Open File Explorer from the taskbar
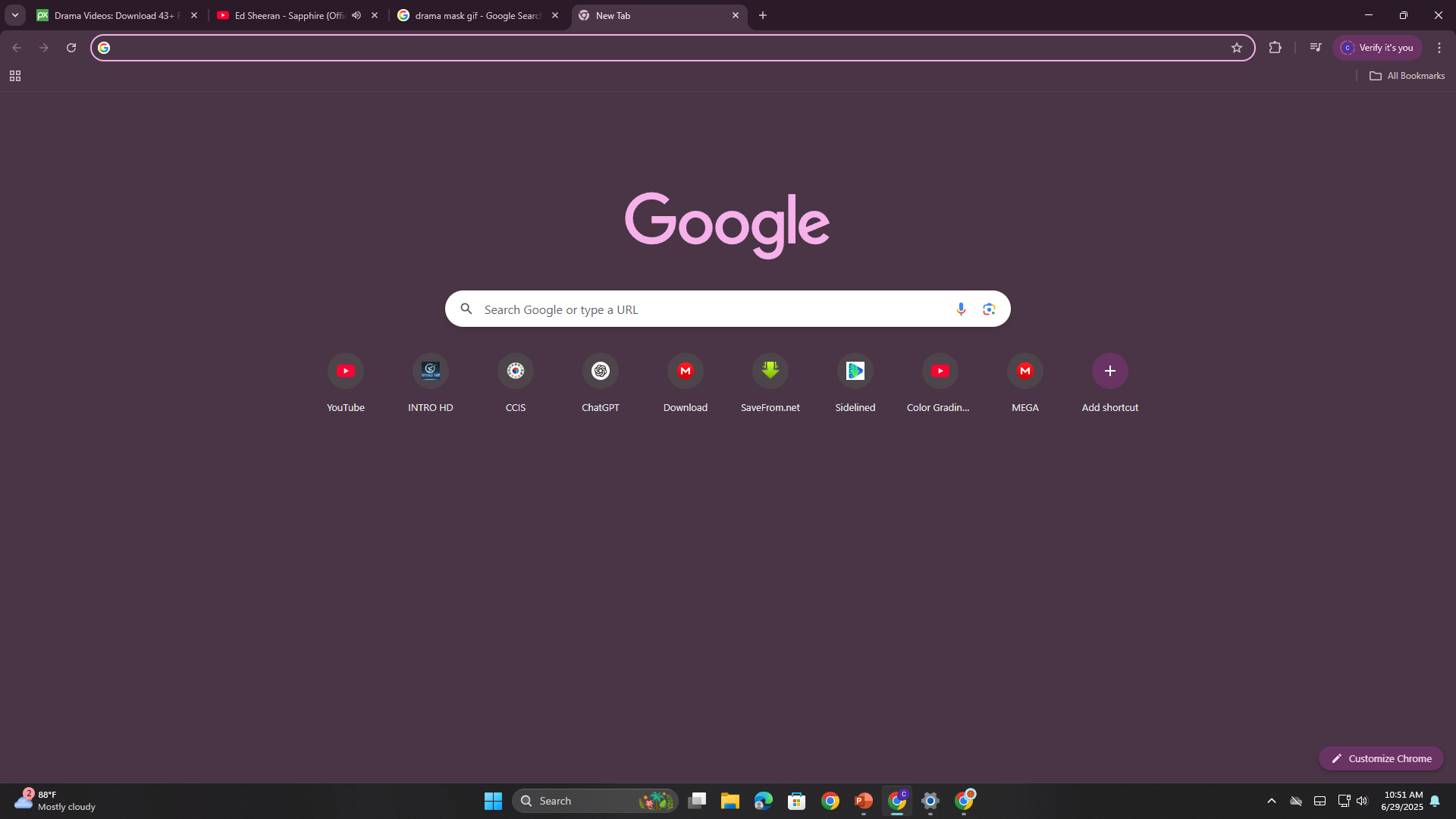This screenshot has height=819, width=1456. [730, 801]
